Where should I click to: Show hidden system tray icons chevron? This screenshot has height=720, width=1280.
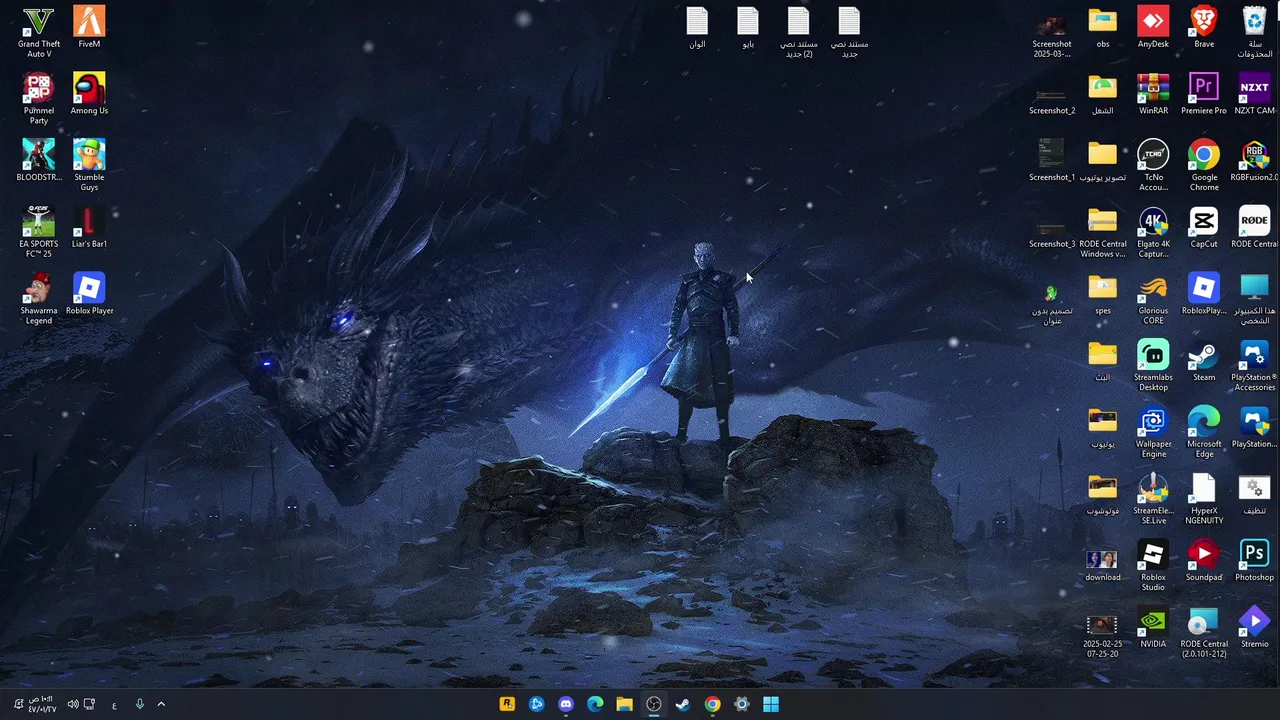(161, 704)
